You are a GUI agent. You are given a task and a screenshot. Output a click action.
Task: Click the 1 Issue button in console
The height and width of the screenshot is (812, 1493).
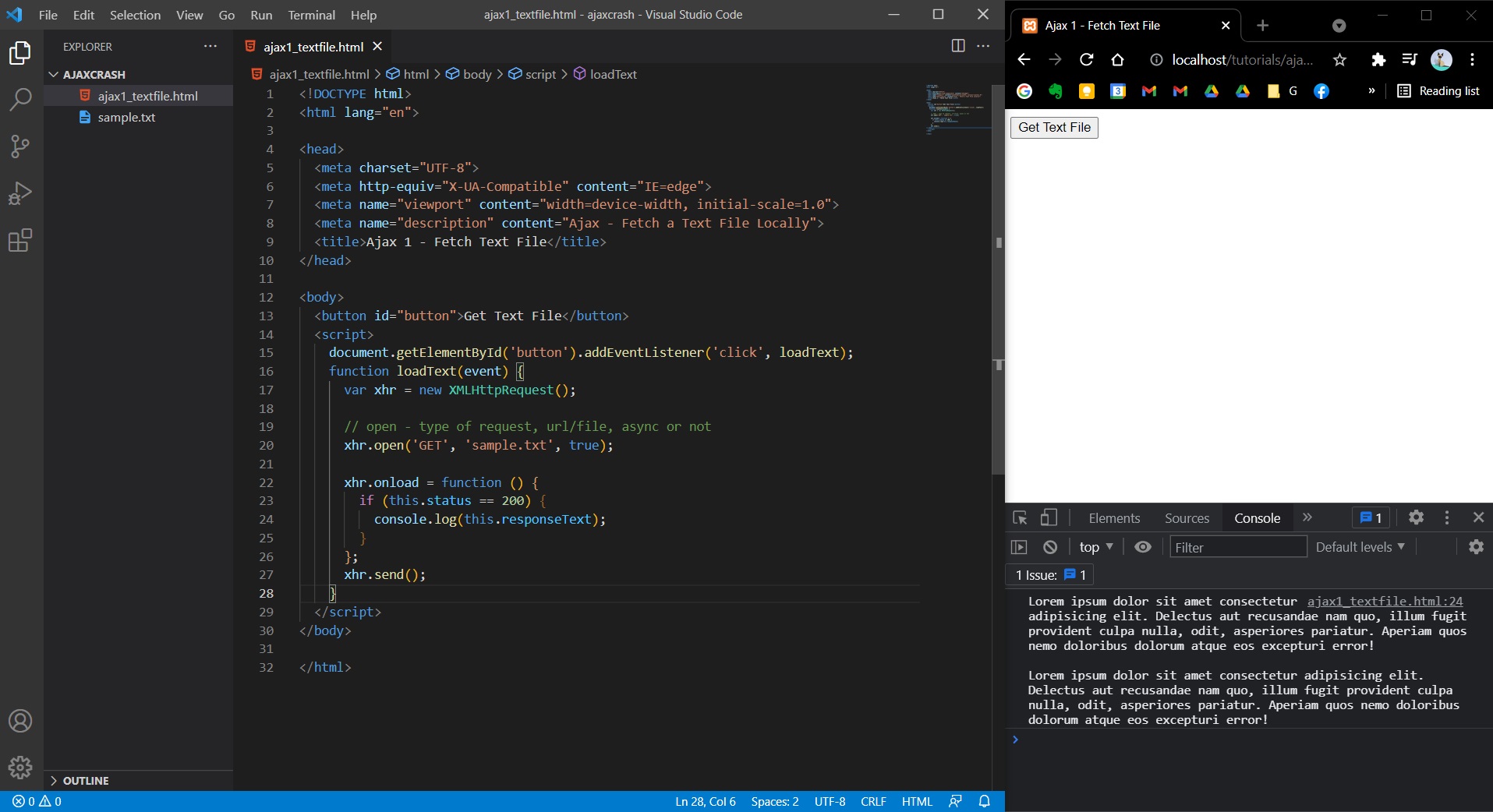1050,575
